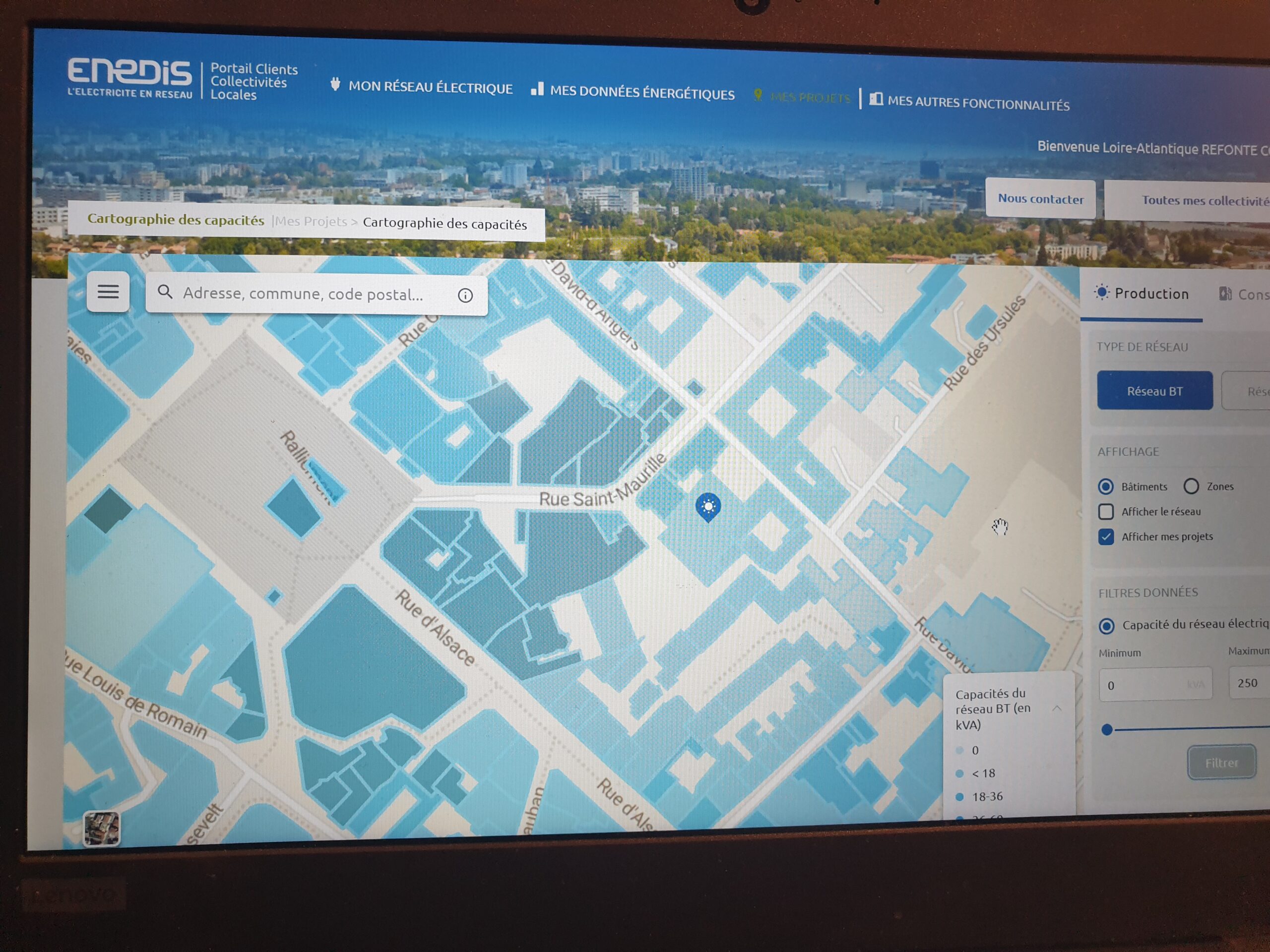The image size is (1270, 952).
Task: Click the Consommation plug icon tab
Action: click(1225, 294)
